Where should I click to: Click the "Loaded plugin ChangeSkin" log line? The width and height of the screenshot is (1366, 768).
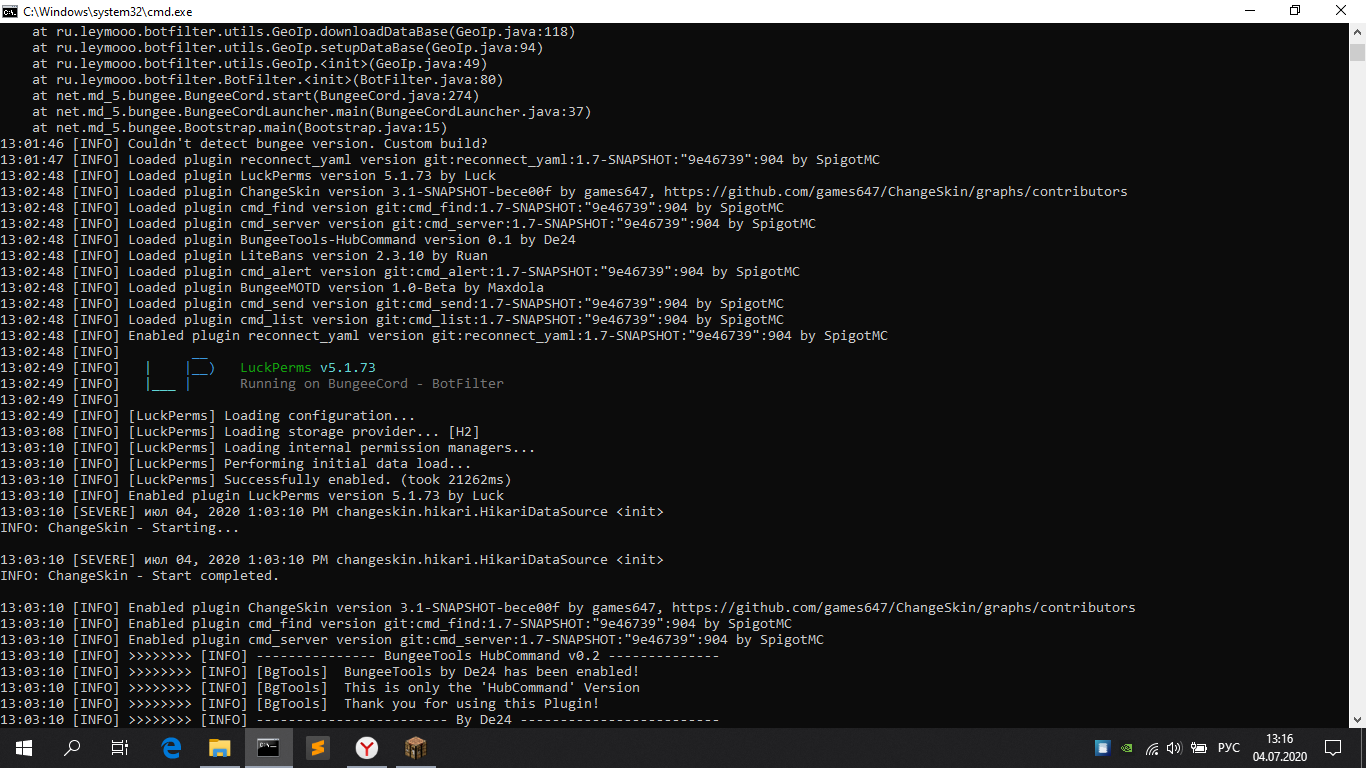click(564, 192)
